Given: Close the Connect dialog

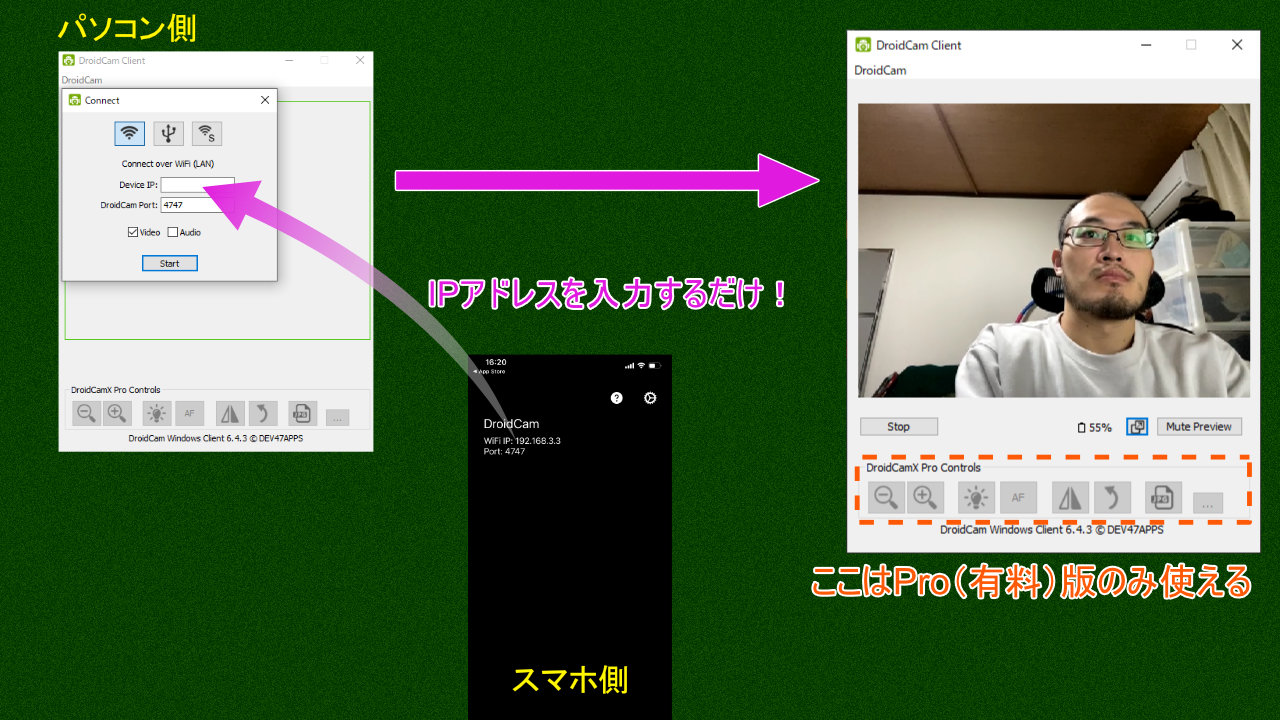Looking at the screenshot, I should [265, 100].
